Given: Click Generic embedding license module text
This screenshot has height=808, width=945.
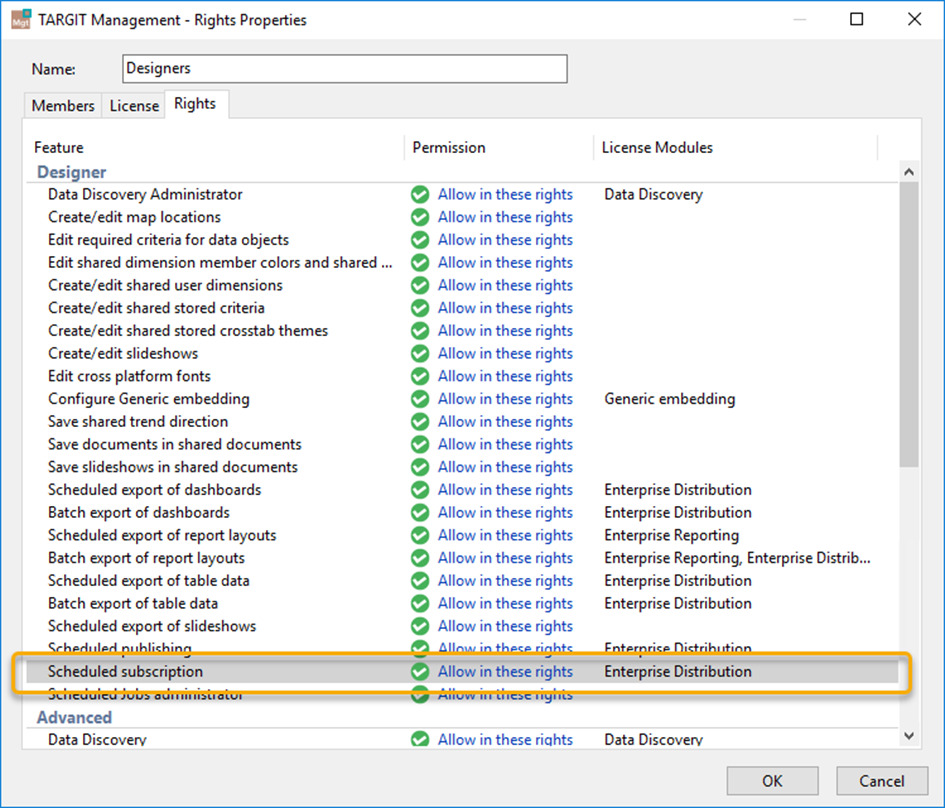Looking at the screenshot, I should click(x=670, y=399).
